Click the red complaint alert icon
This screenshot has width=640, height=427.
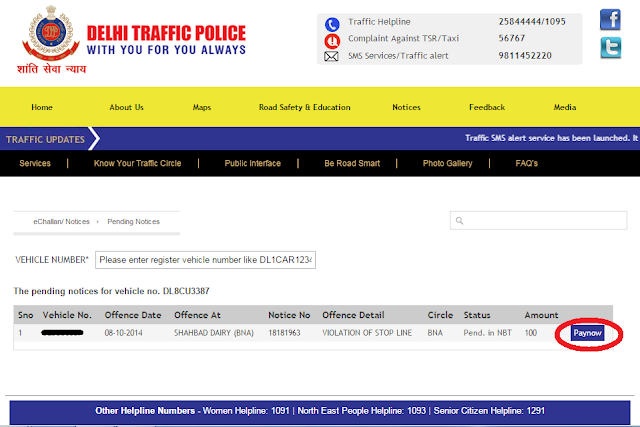click(332, 41)
